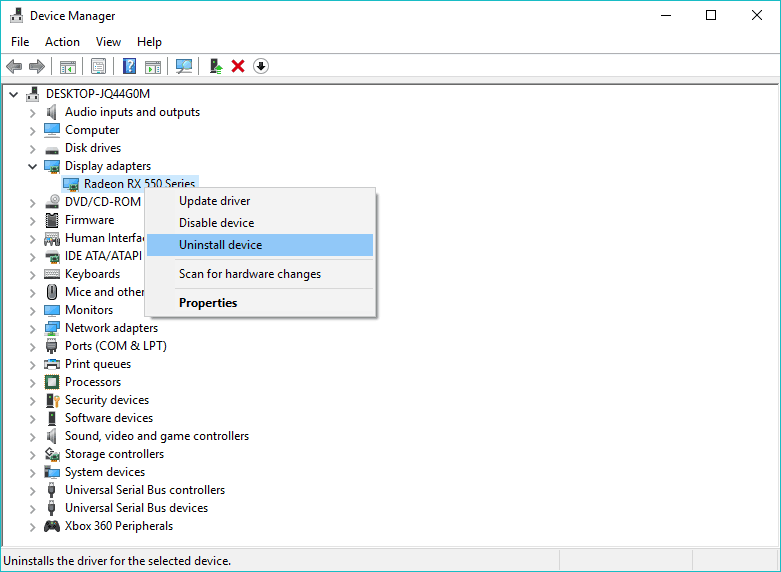The width and height of the screenshot is (781, 572).
Task: Expand the Disk drives category
Action: 32,149
